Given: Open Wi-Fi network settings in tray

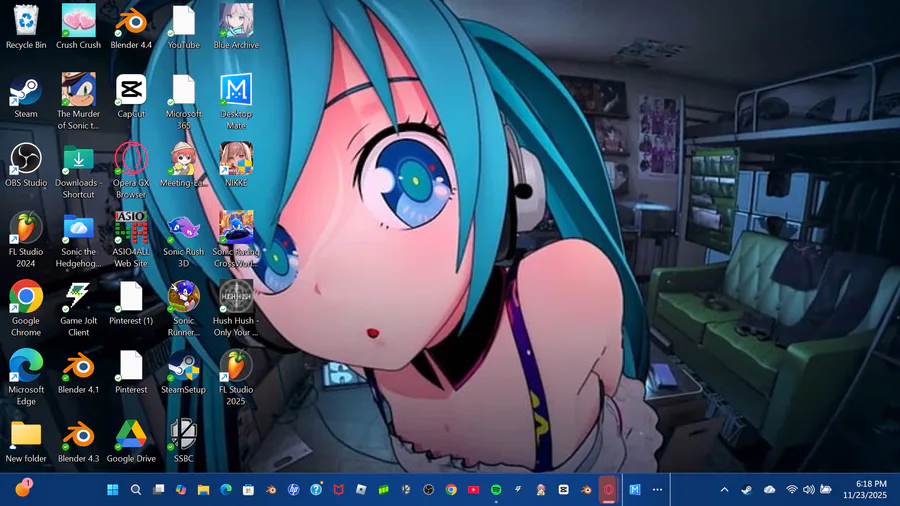Looking at the screenshot, I should tap(792, 489).
